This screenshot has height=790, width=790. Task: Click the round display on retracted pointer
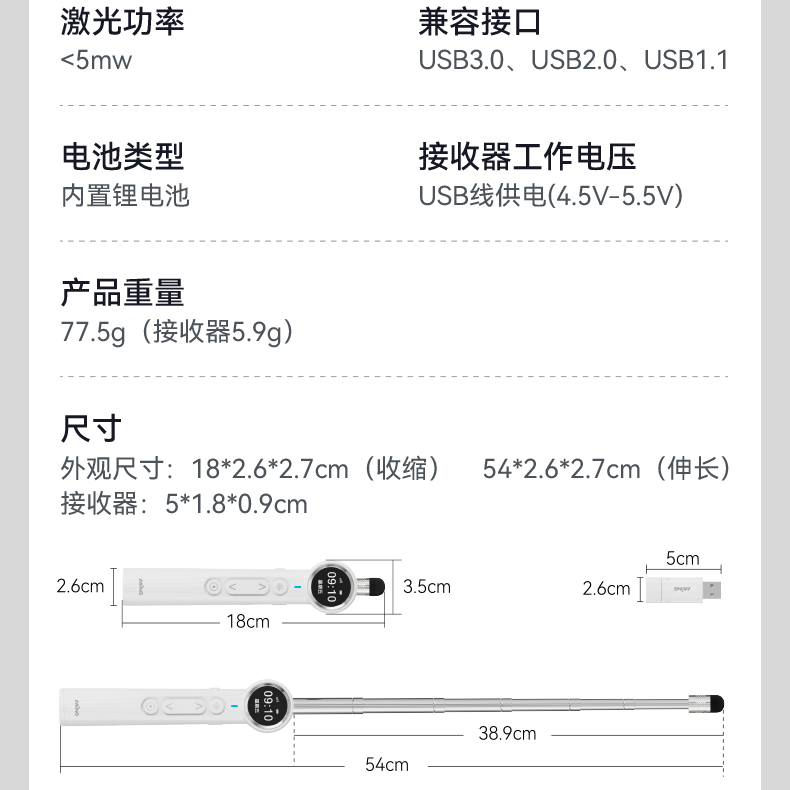coord(329,586)
